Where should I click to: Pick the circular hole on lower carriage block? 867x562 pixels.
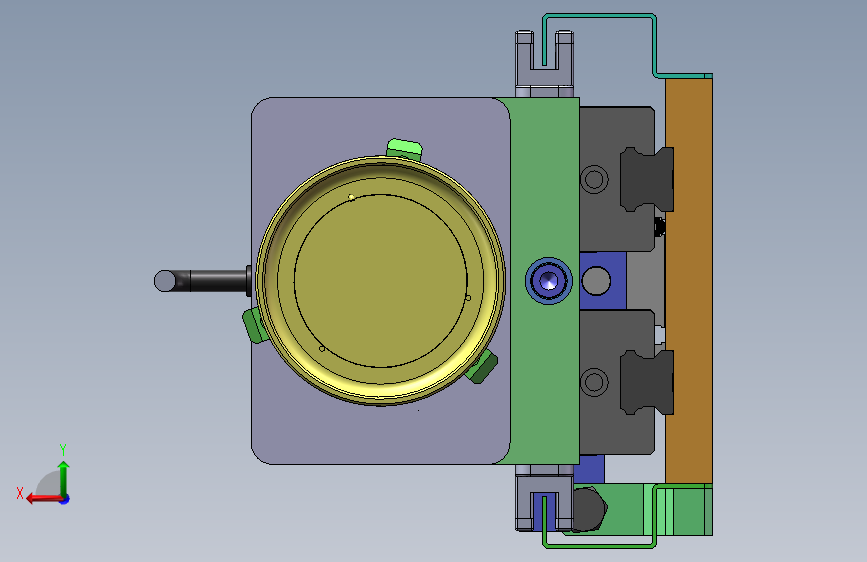[594, 382]
